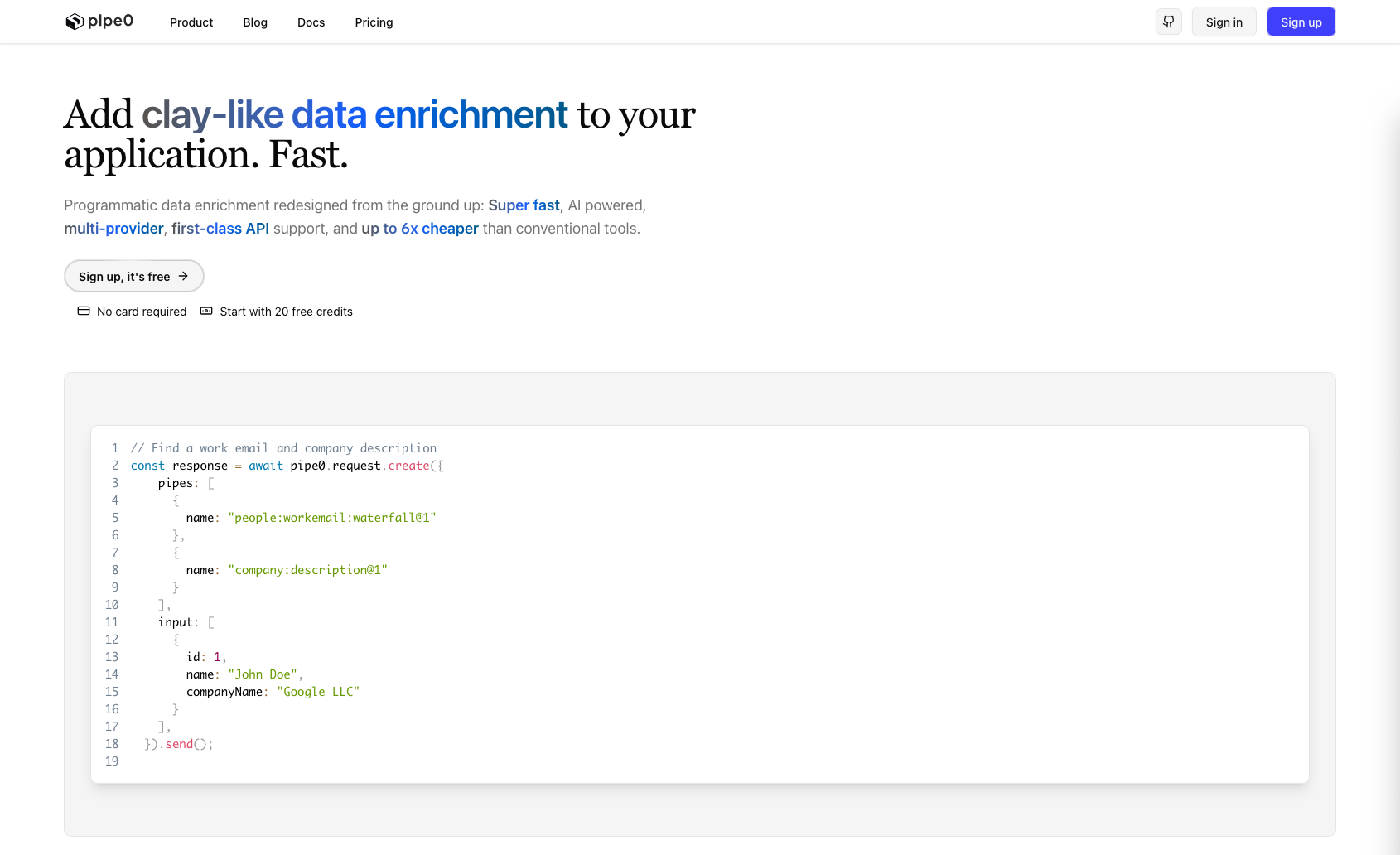Click the credits icon beside free credits text
This screenshot has width=1400, height=855.
point(206,311)
